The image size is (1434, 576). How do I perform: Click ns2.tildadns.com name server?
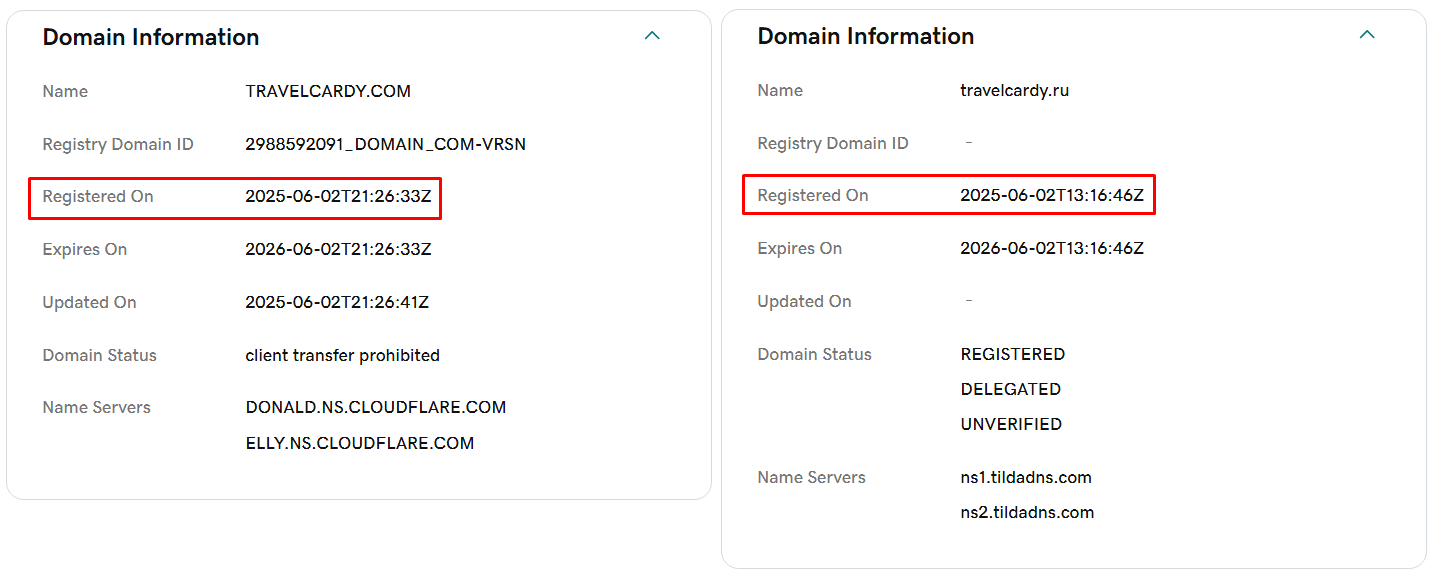pos(1027,513)
